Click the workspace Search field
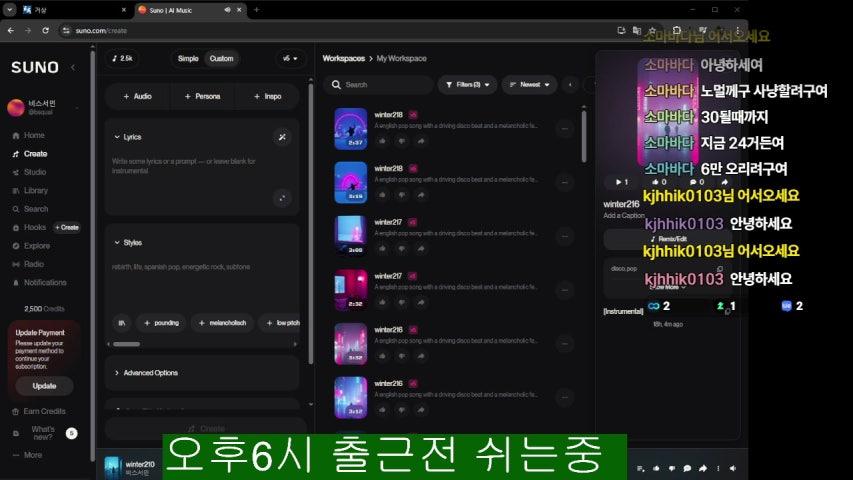Image resolution: width=853 pixels, height=480 pixels. click(380, 85)
